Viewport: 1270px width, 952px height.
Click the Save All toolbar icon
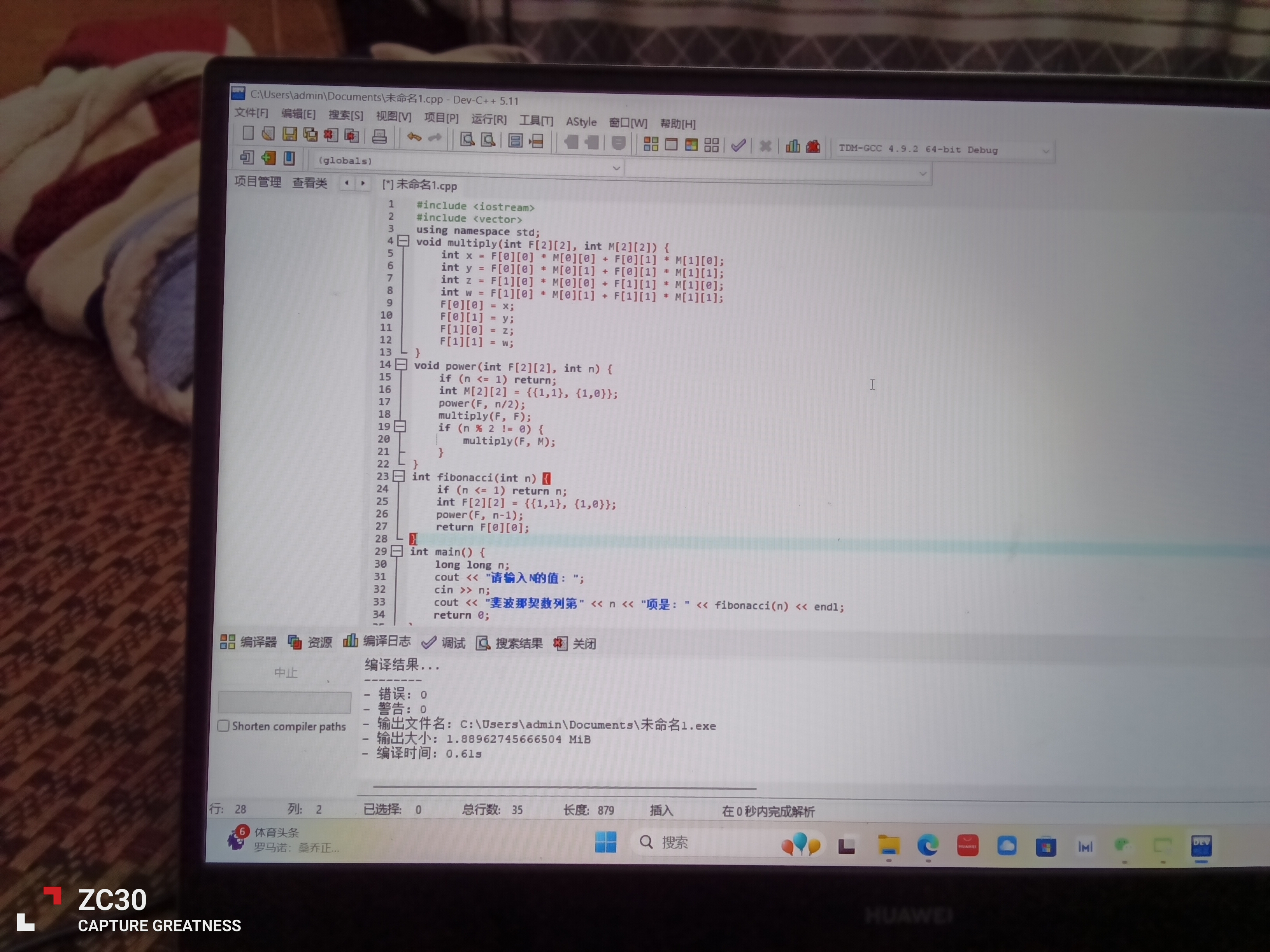tap(310, 135)
